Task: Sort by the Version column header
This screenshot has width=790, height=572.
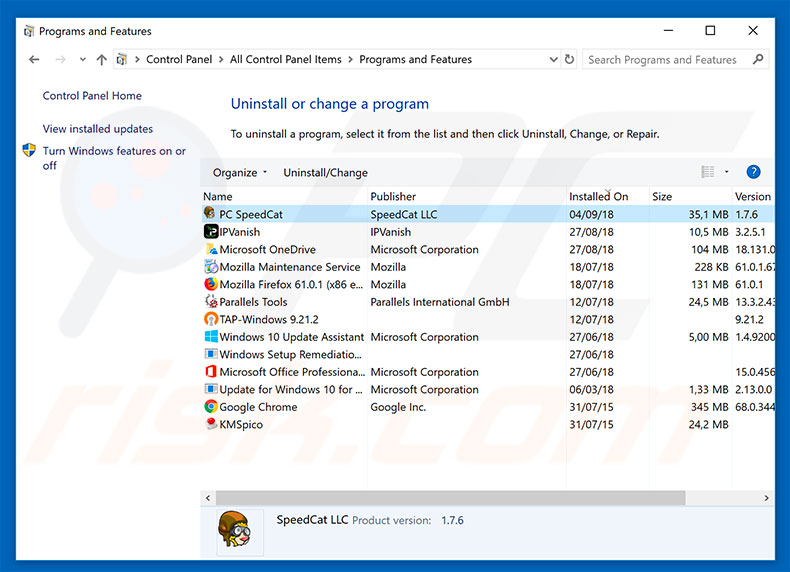Action: (x=753, y=197)
